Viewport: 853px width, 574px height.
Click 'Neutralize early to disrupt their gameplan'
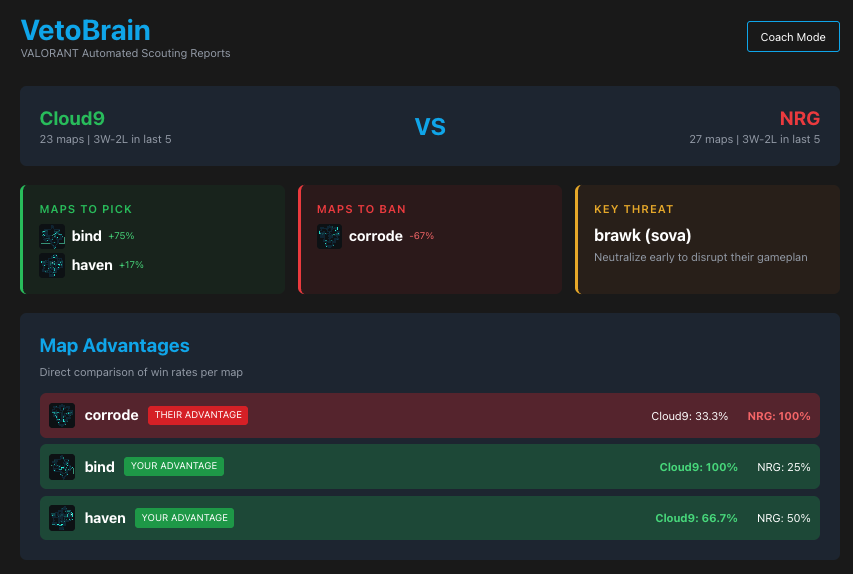[701, 257]
